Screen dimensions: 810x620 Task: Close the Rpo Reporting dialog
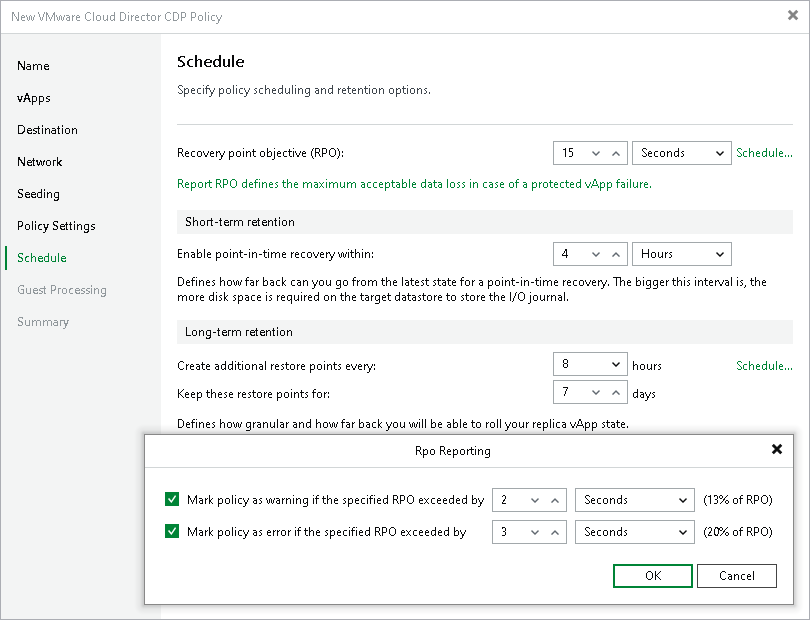[776, 449]
